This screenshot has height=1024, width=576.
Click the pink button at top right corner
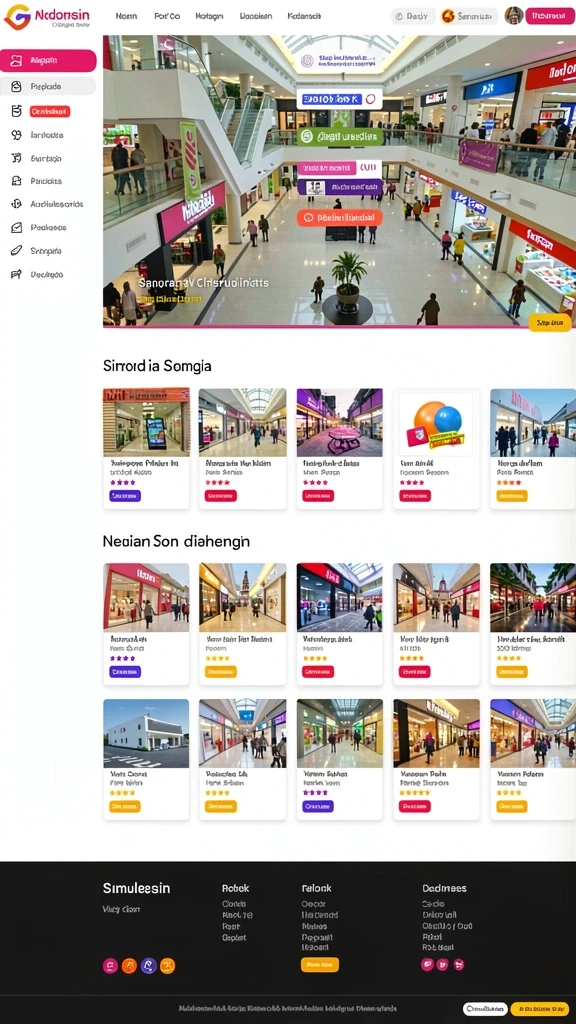(550, 16)
